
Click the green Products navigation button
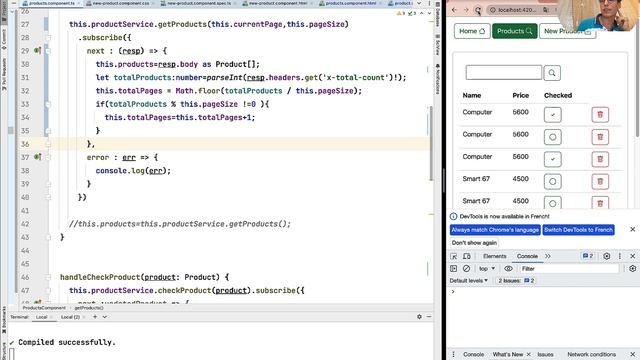[x=514, y=31]
